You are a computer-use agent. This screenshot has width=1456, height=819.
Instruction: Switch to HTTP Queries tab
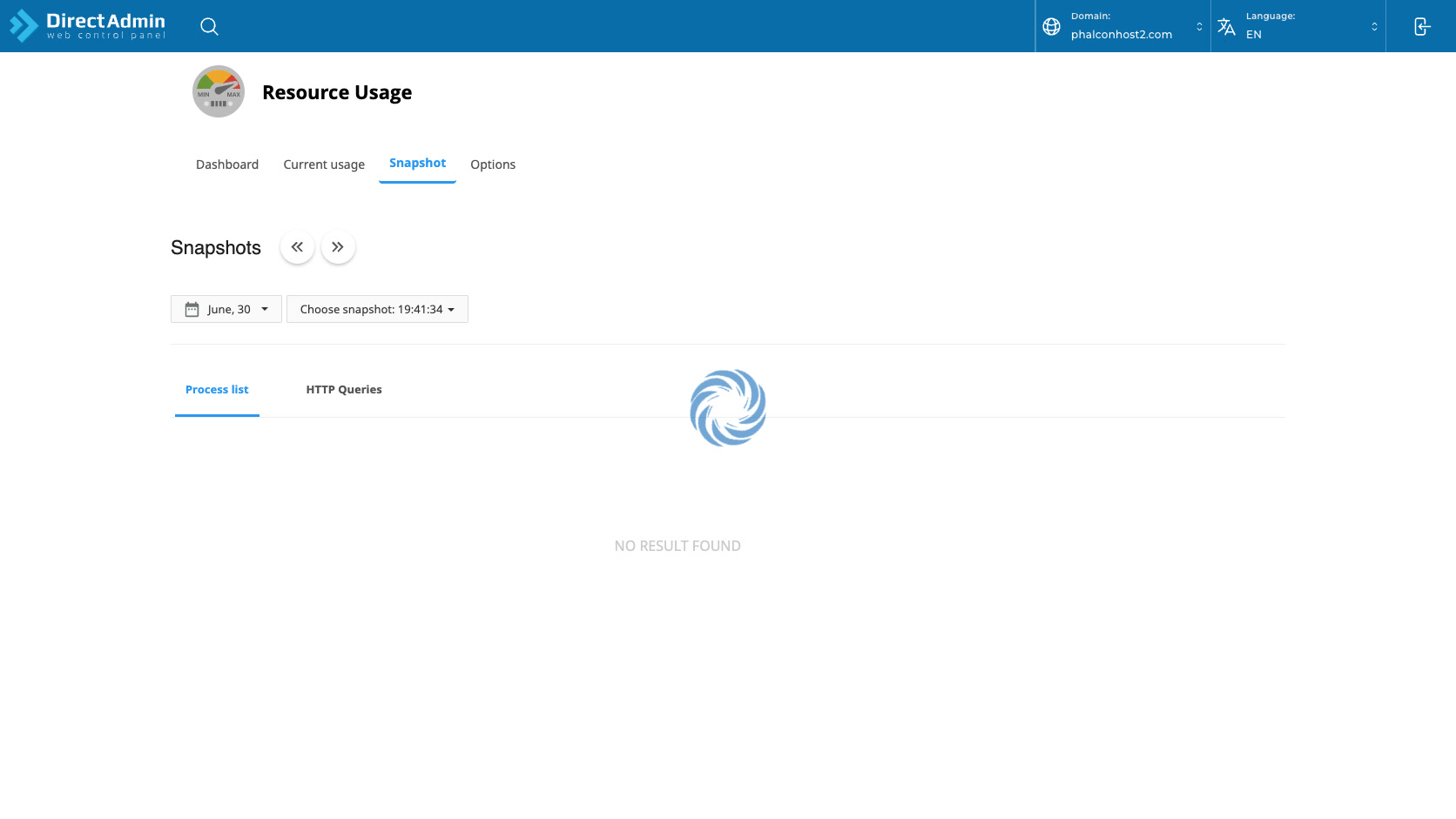(x=344, y=390)
